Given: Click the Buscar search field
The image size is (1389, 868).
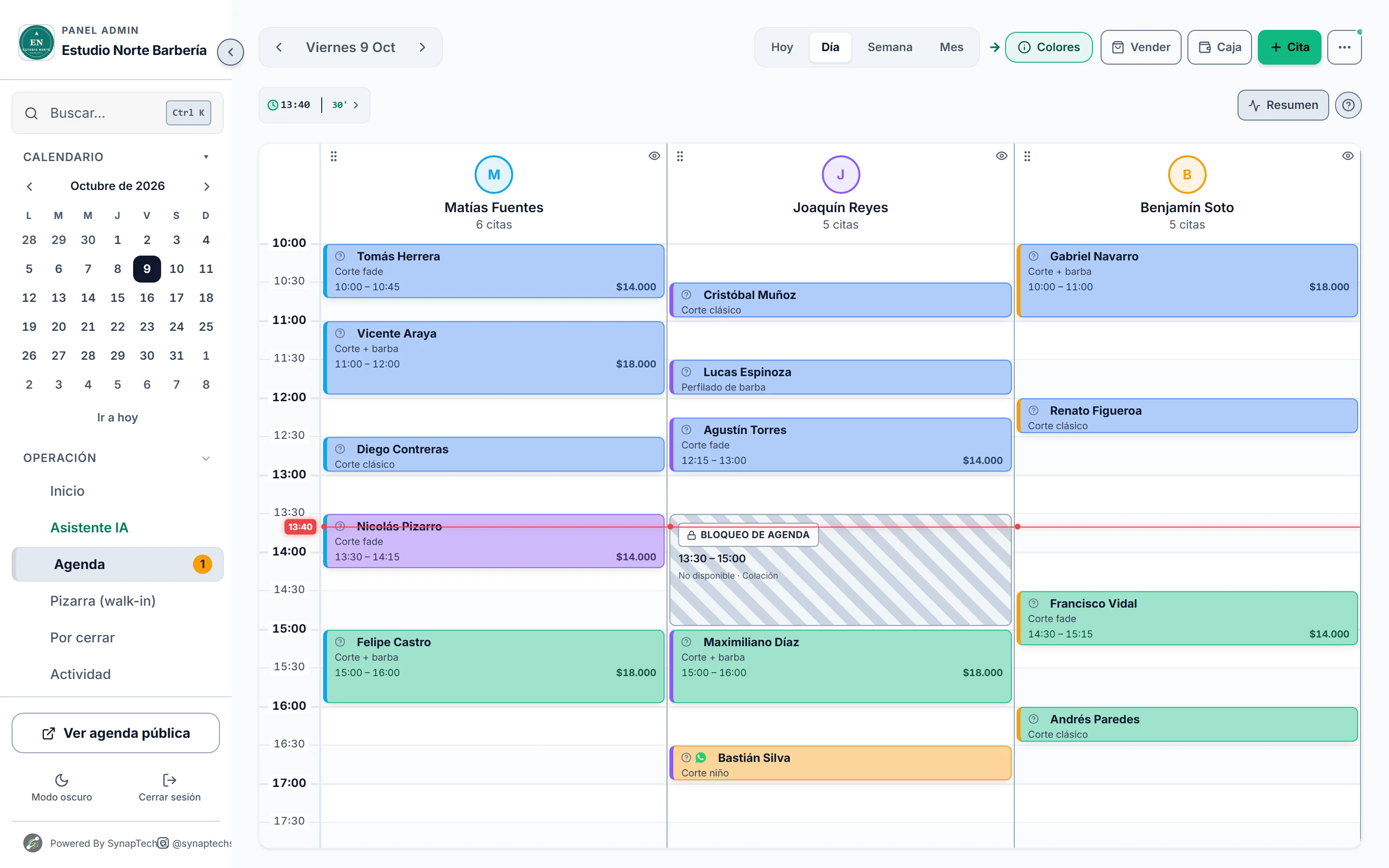Looking at the screenshot, I should coord(117,113).
